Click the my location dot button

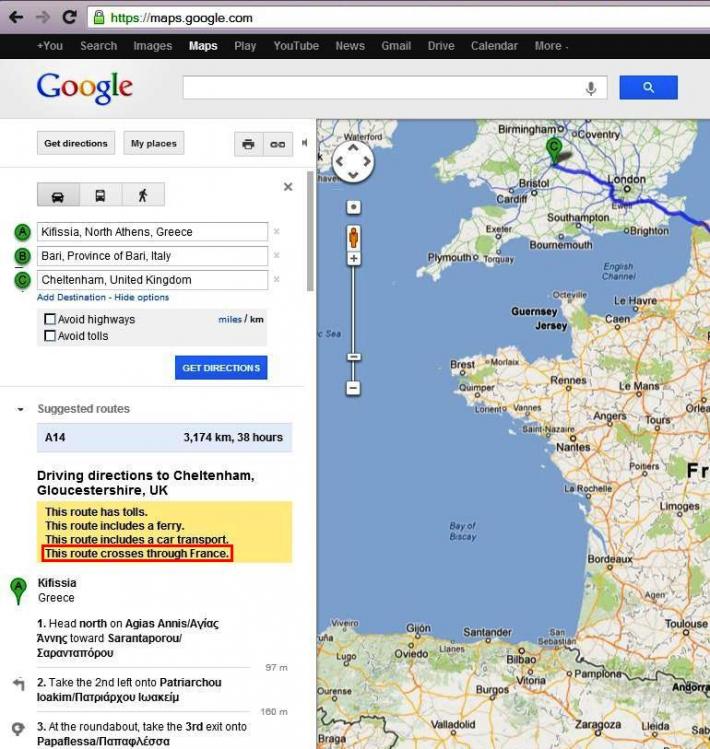[x=354, y=207]
